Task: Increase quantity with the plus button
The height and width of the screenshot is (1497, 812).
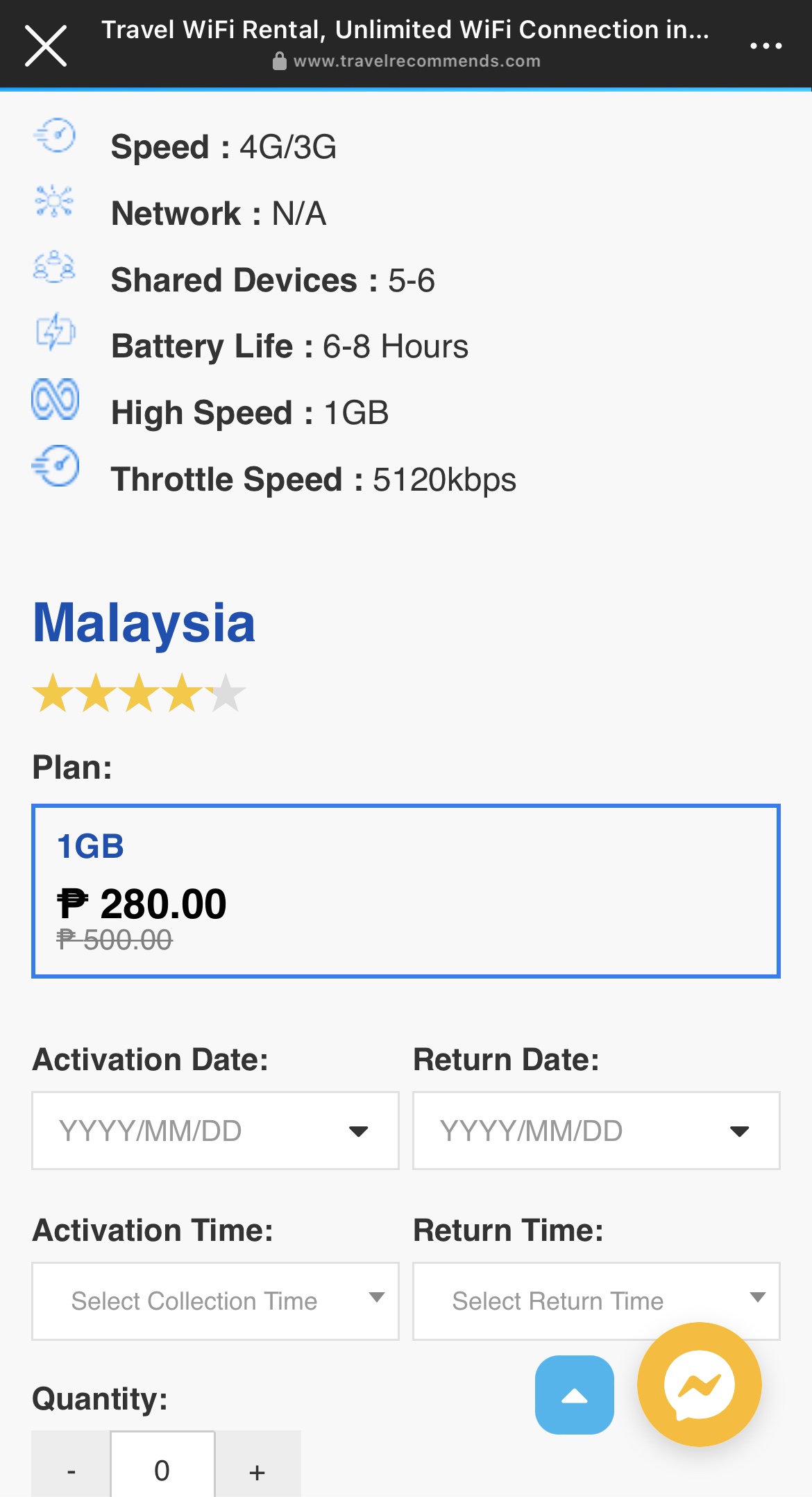Action: [x=257, y=1464]
